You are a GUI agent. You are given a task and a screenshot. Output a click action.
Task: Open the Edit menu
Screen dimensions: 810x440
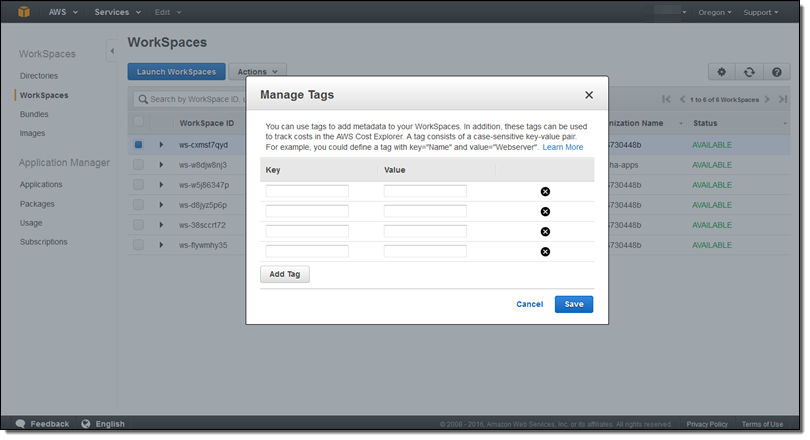(x=168, y=12)
